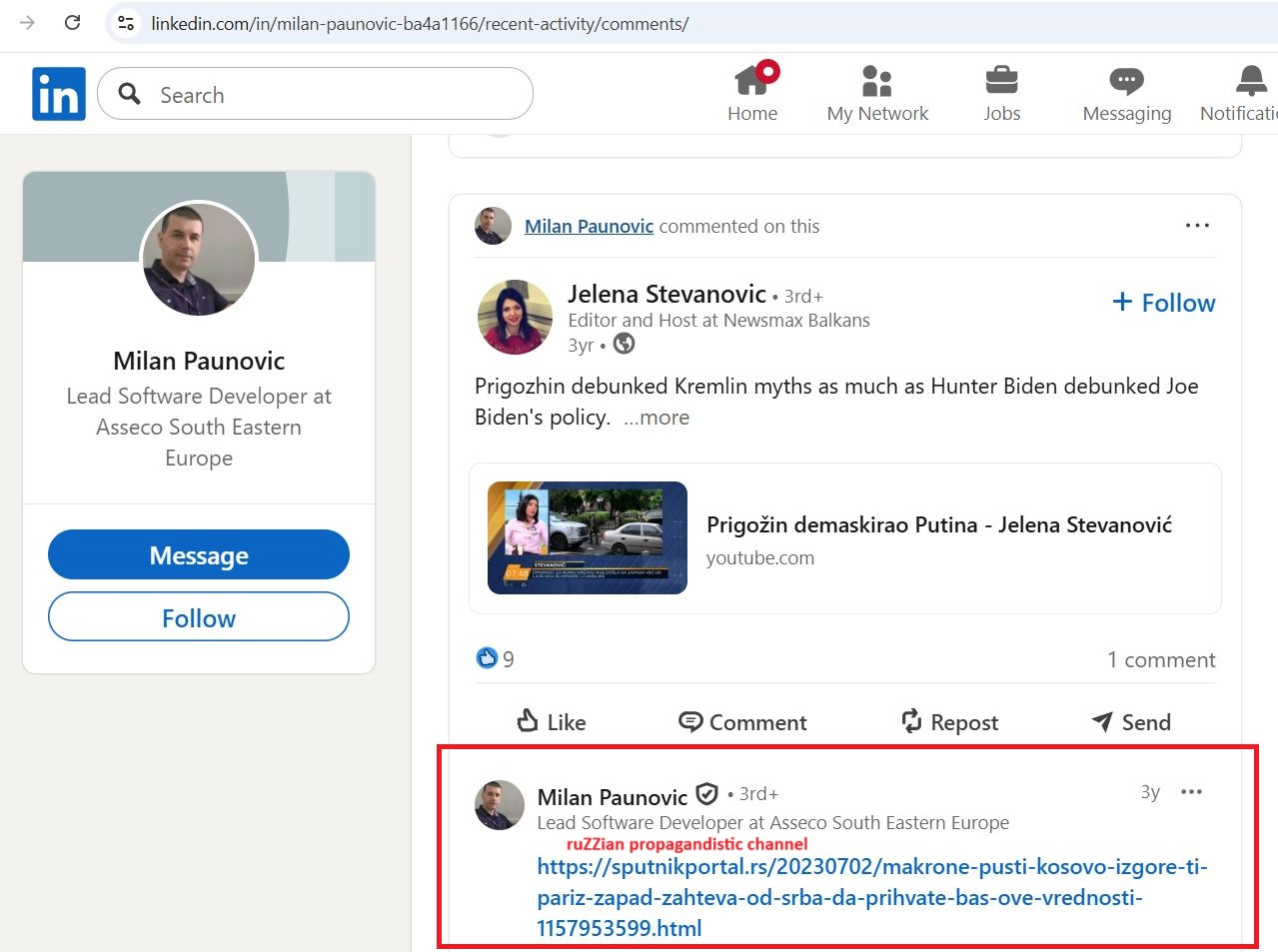Image resolution: width=1278 pixels, height=952 pixels.
Task: Click small avatar beside commented on this
Action: tap(493, 226)
